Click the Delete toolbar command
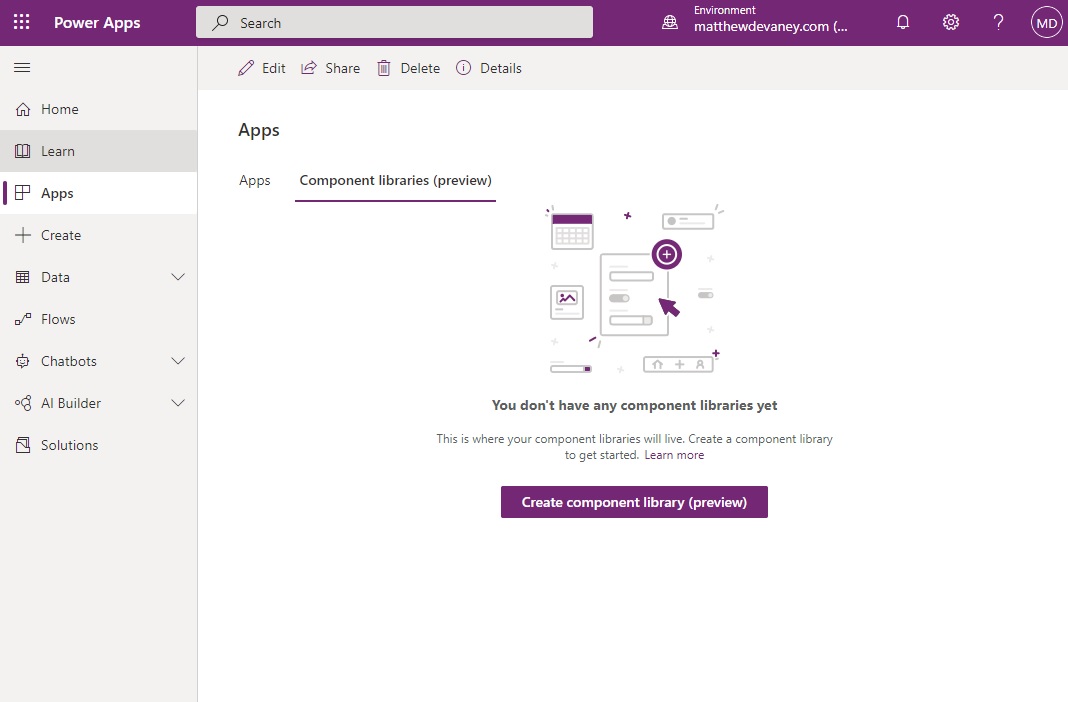This screenshot has width=1068, height=702. (x=408, y=67)
